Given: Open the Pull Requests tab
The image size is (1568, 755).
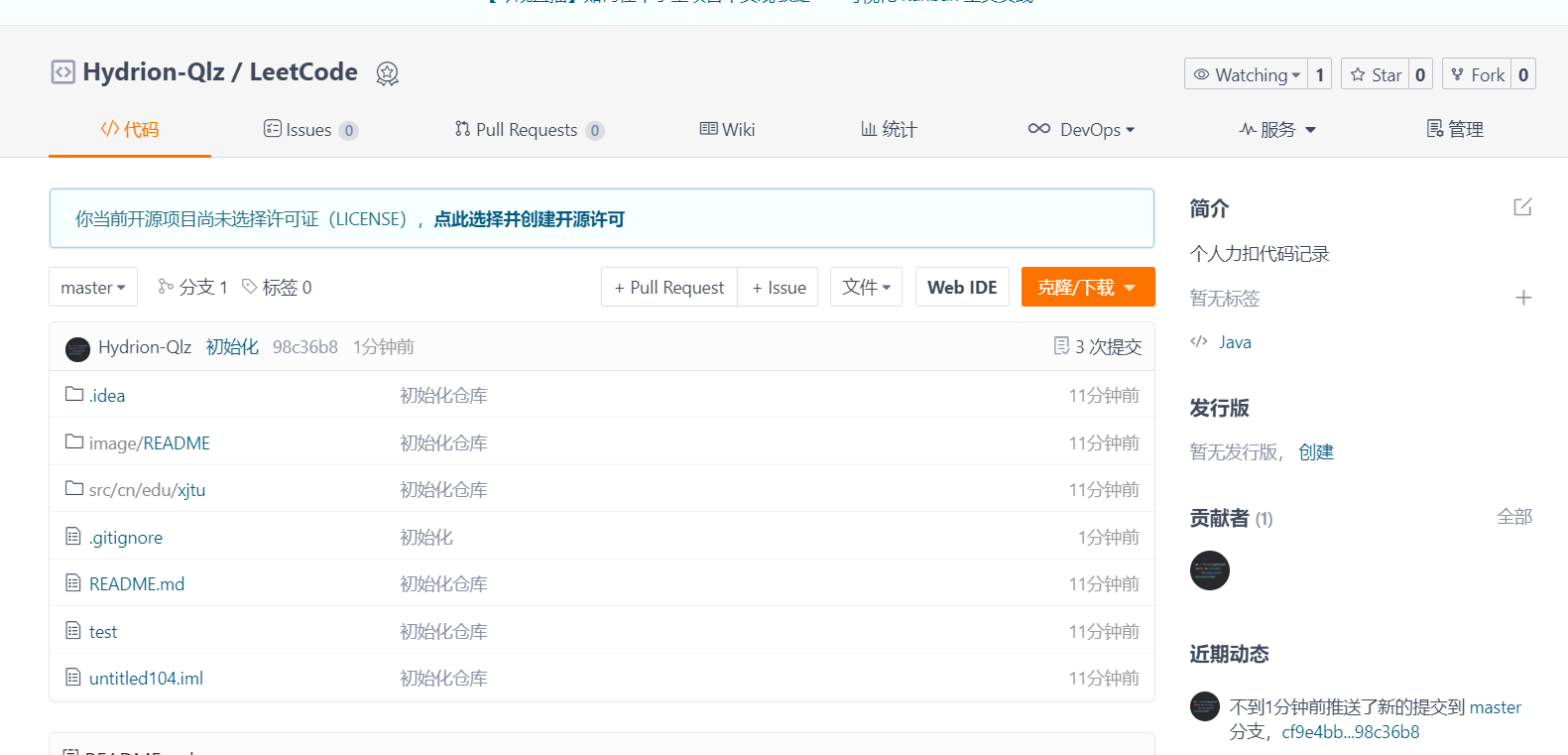Looking at the screenshot, I should [529, 130].
